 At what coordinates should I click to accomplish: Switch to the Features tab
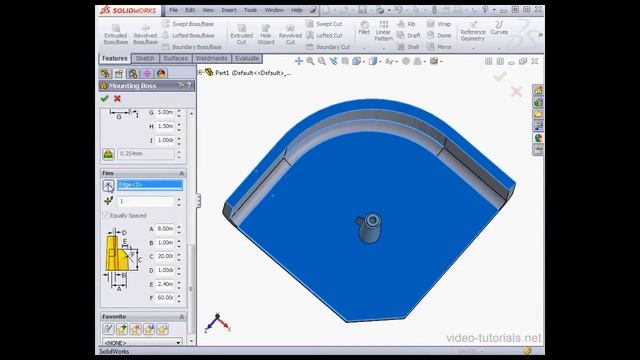pyautogui.click(x=115, y=58)
